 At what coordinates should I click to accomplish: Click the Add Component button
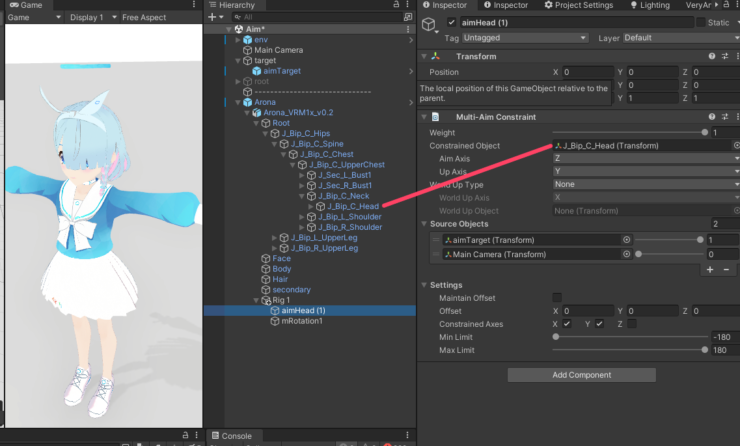point(581,374)
